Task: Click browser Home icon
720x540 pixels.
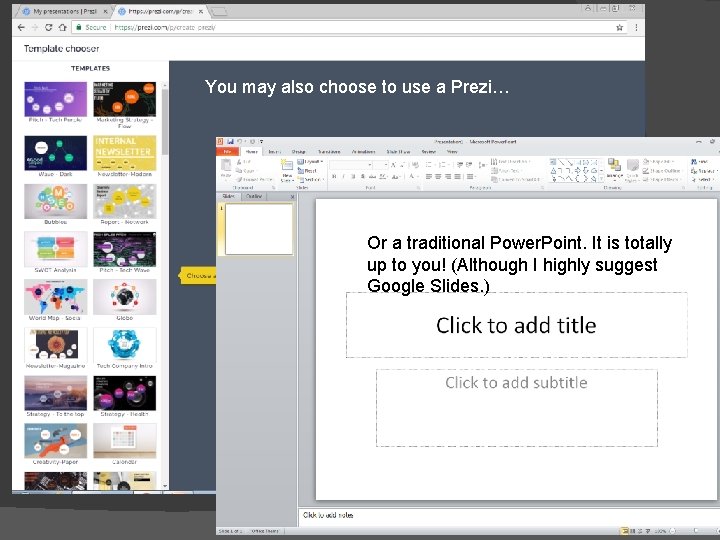Action: click(63, 28)
